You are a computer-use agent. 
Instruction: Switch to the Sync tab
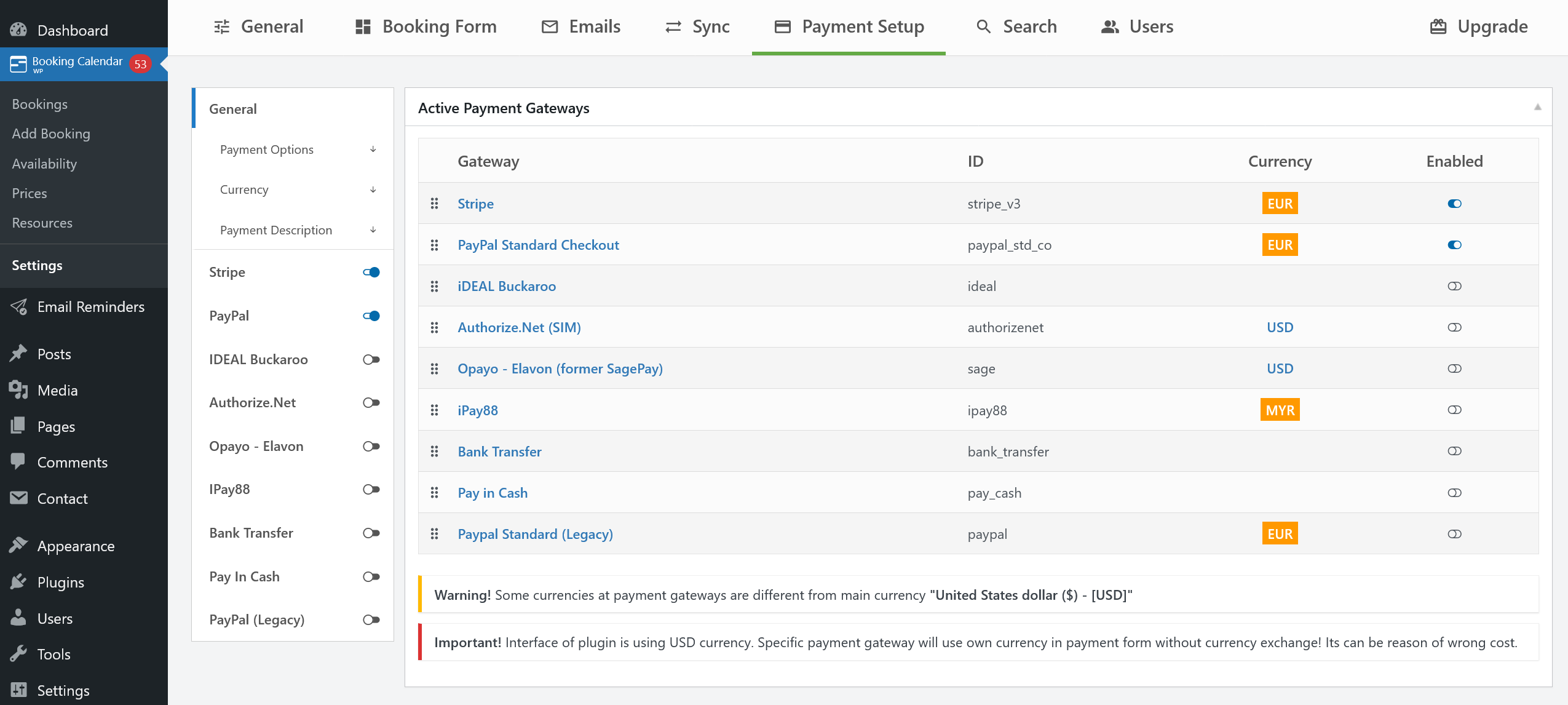click(x=697, y=26)
